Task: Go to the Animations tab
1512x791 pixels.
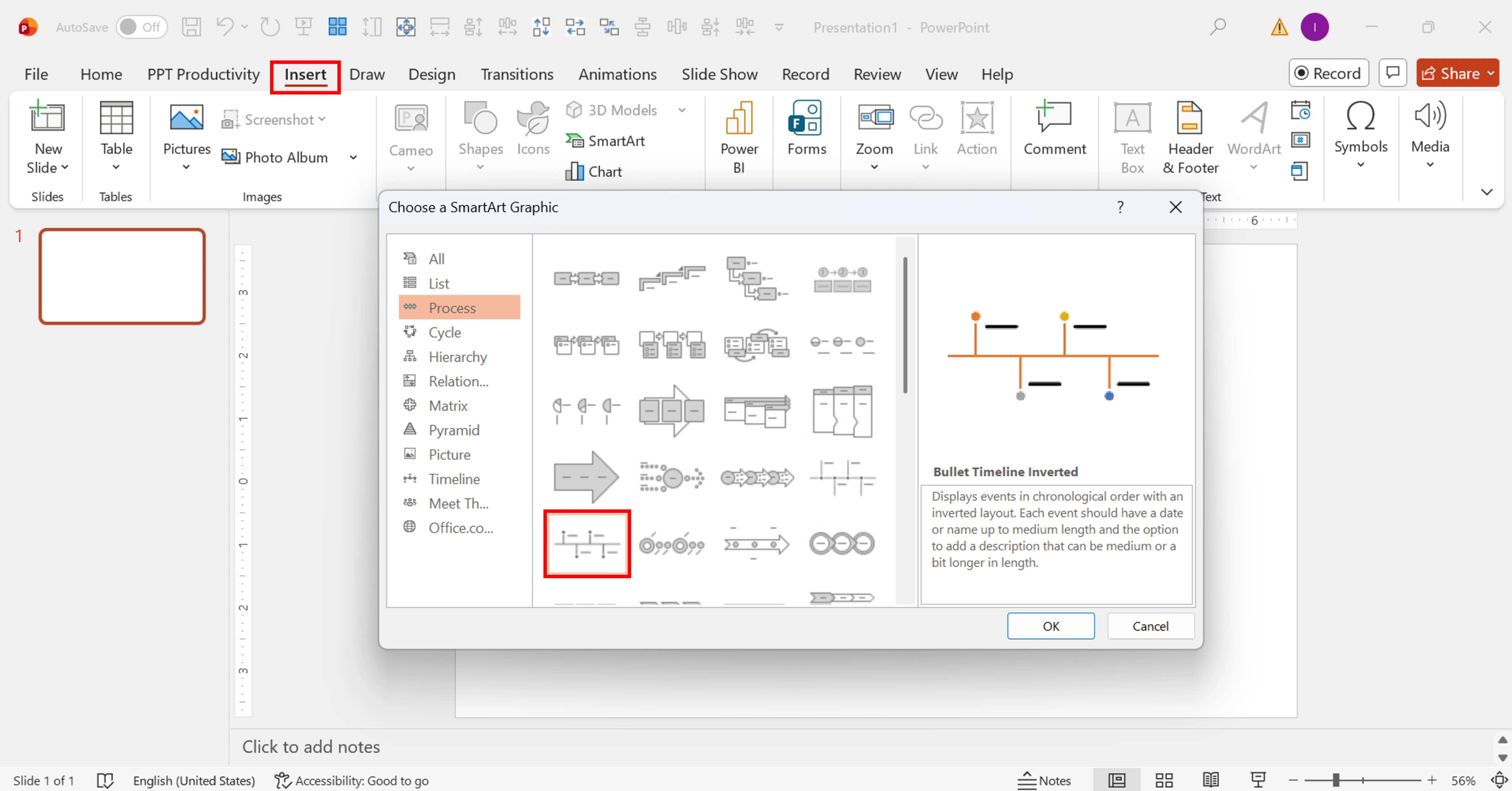Action: click(617, 75)
